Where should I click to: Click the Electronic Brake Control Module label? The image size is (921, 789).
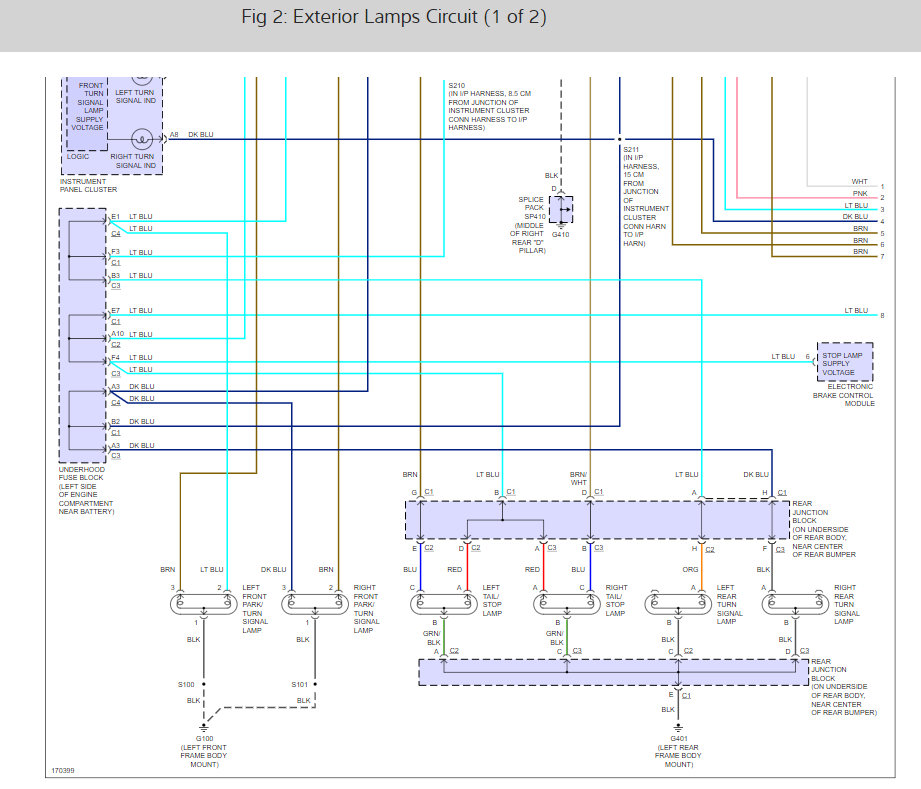(x=843, y=395)
